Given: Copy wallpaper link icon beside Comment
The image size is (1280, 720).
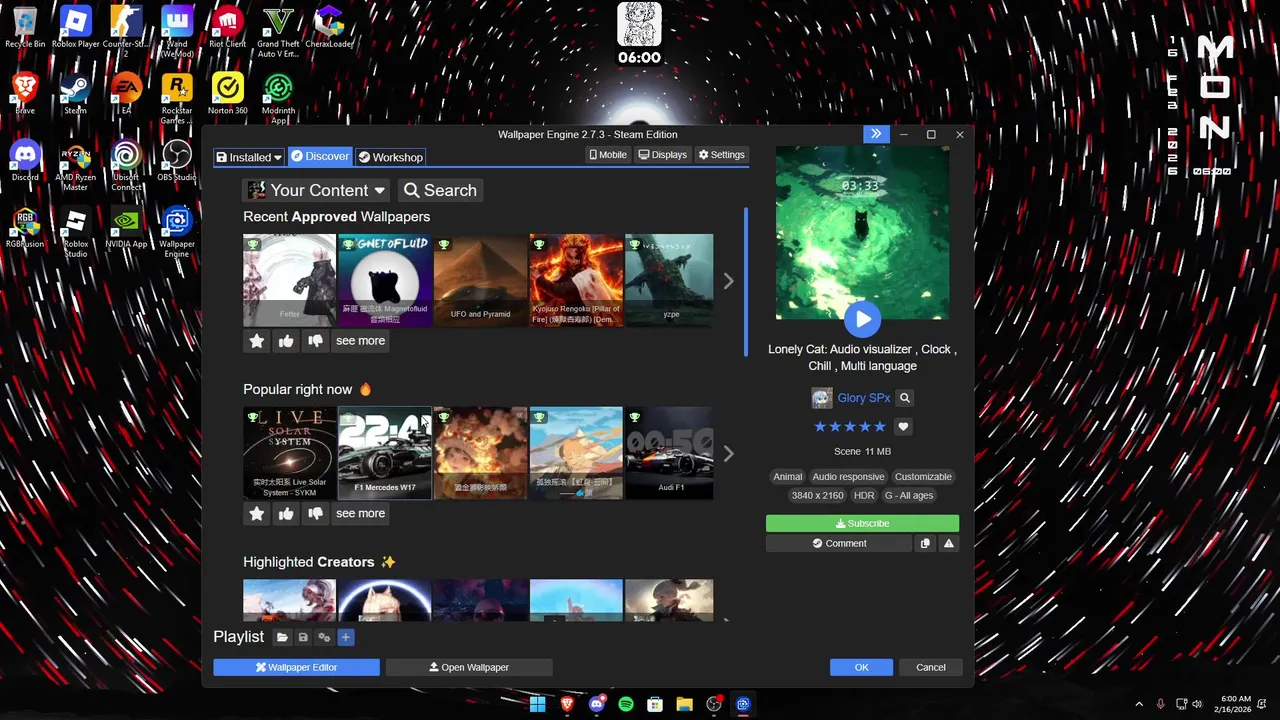Looking at the screenshot, I should [925, 544].
